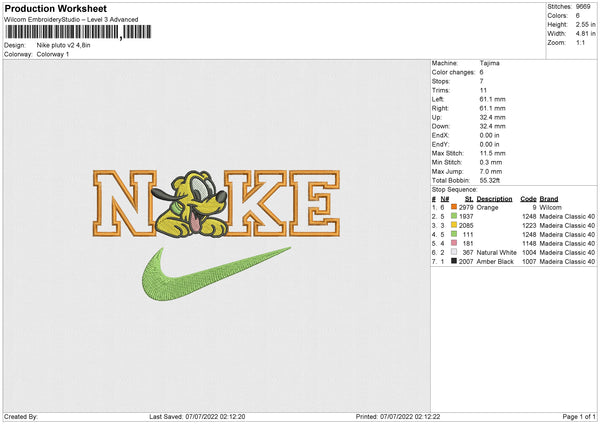Click the Max Jump value '7.0 mm'
This screenshot has width=600, height=424.
pyautogui.click(x=491, y=171)
